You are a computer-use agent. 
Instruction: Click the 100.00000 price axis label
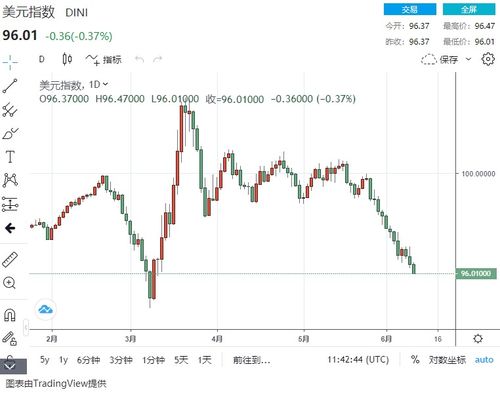coord(478,174)
